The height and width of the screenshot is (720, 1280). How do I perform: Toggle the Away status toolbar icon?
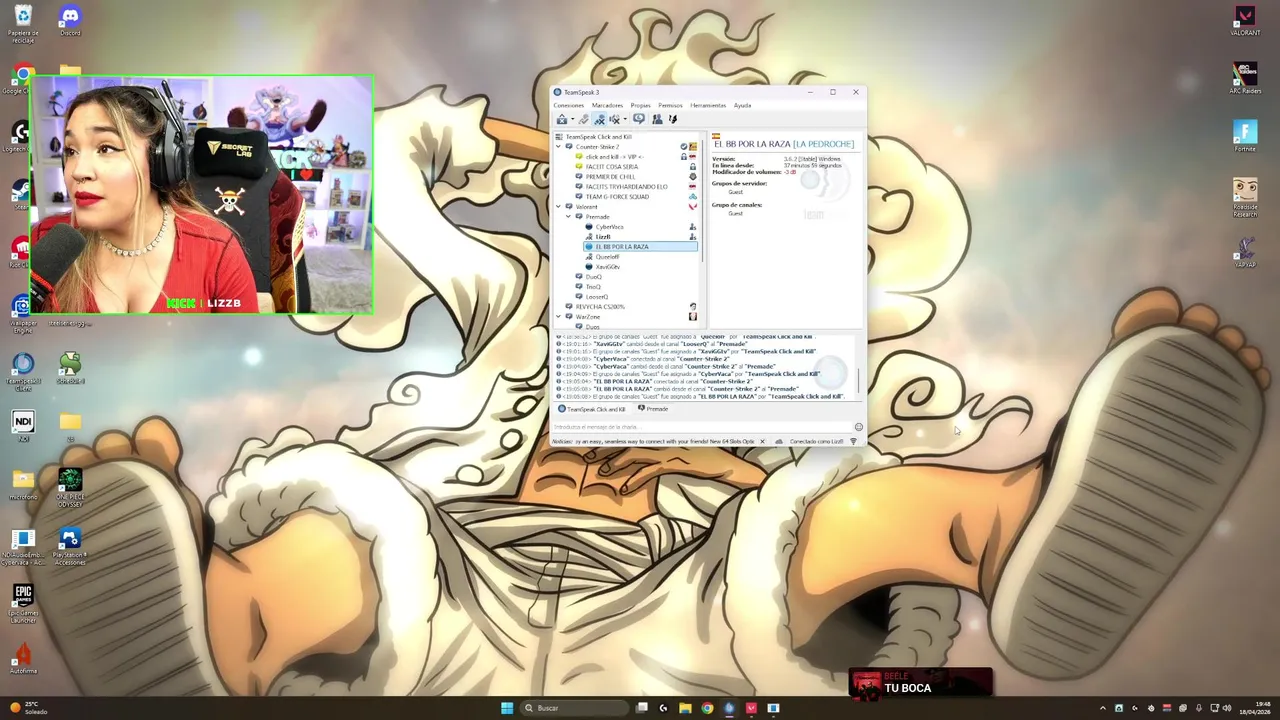pos(599,119)
